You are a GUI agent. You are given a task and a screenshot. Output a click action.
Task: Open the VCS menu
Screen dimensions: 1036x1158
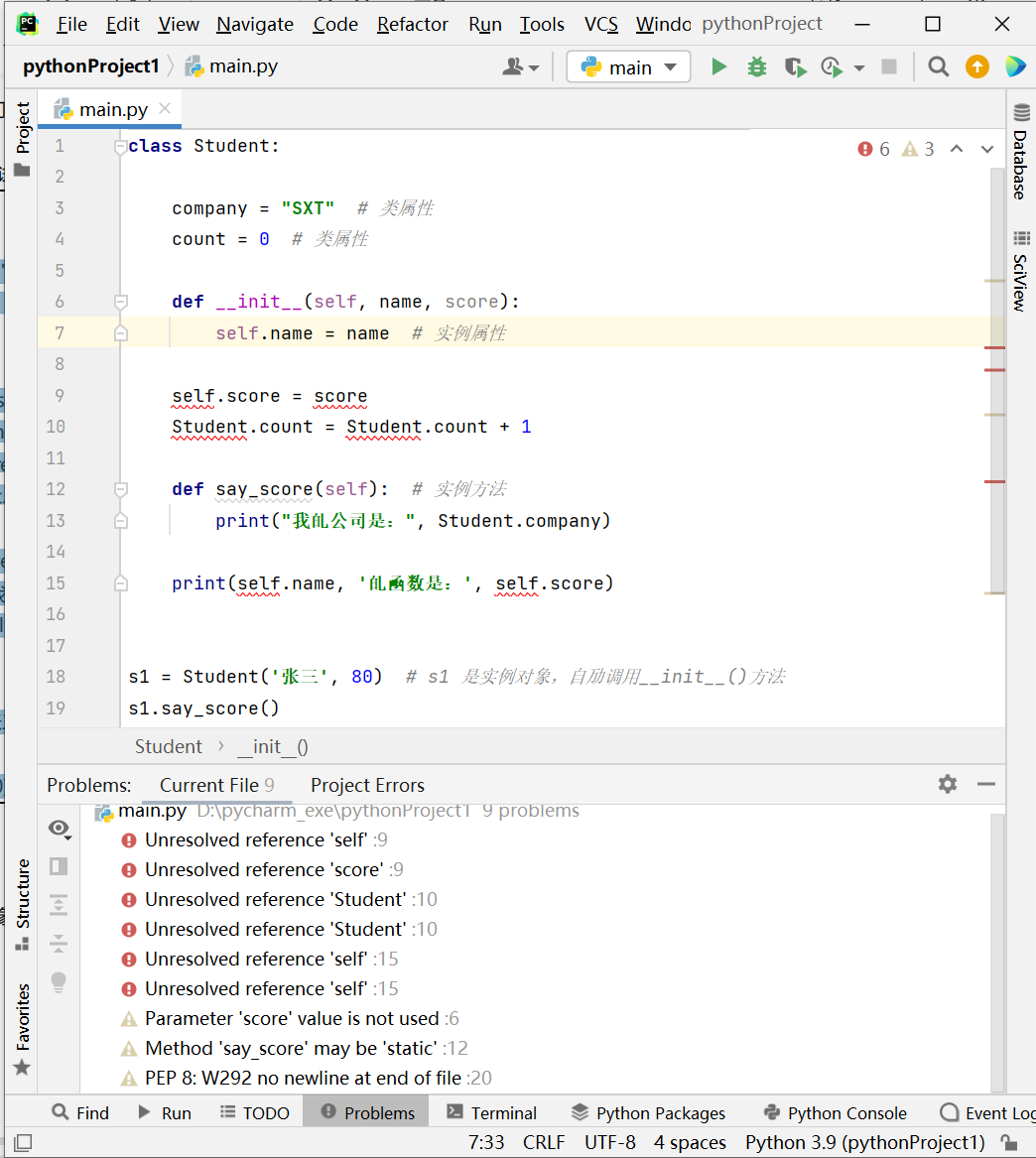tap(601, 25)
